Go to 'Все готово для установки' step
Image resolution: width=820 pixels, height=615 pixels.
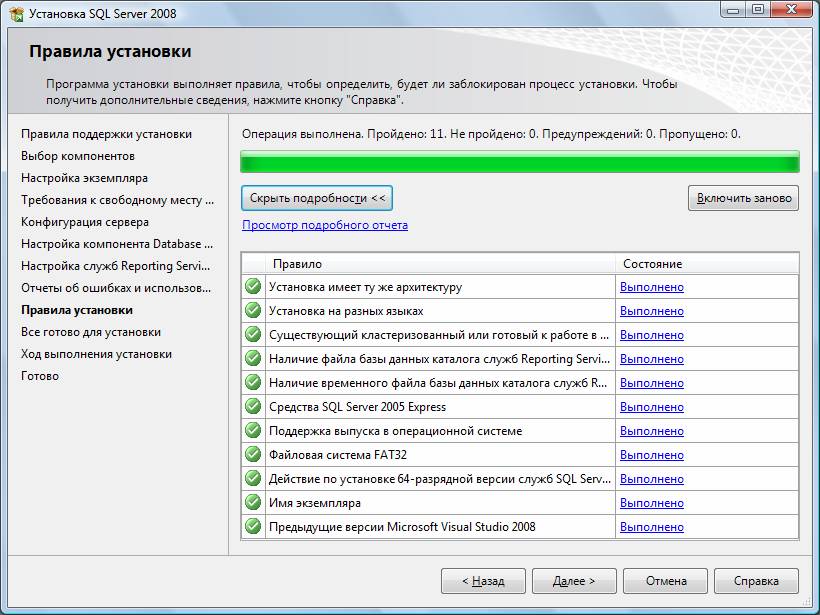[91, 332]
